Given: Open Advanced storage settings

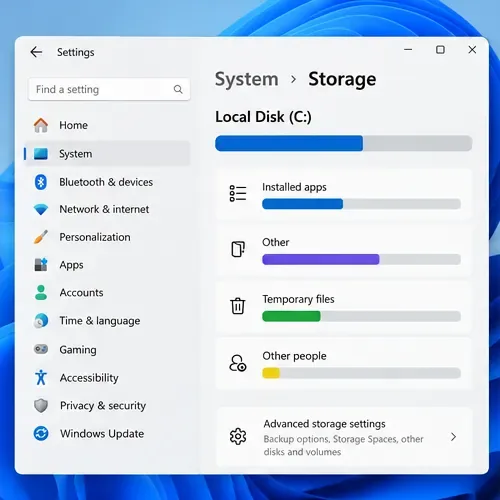Looking at the screenshot, I should pyautogui.click(x=344, y=437).
